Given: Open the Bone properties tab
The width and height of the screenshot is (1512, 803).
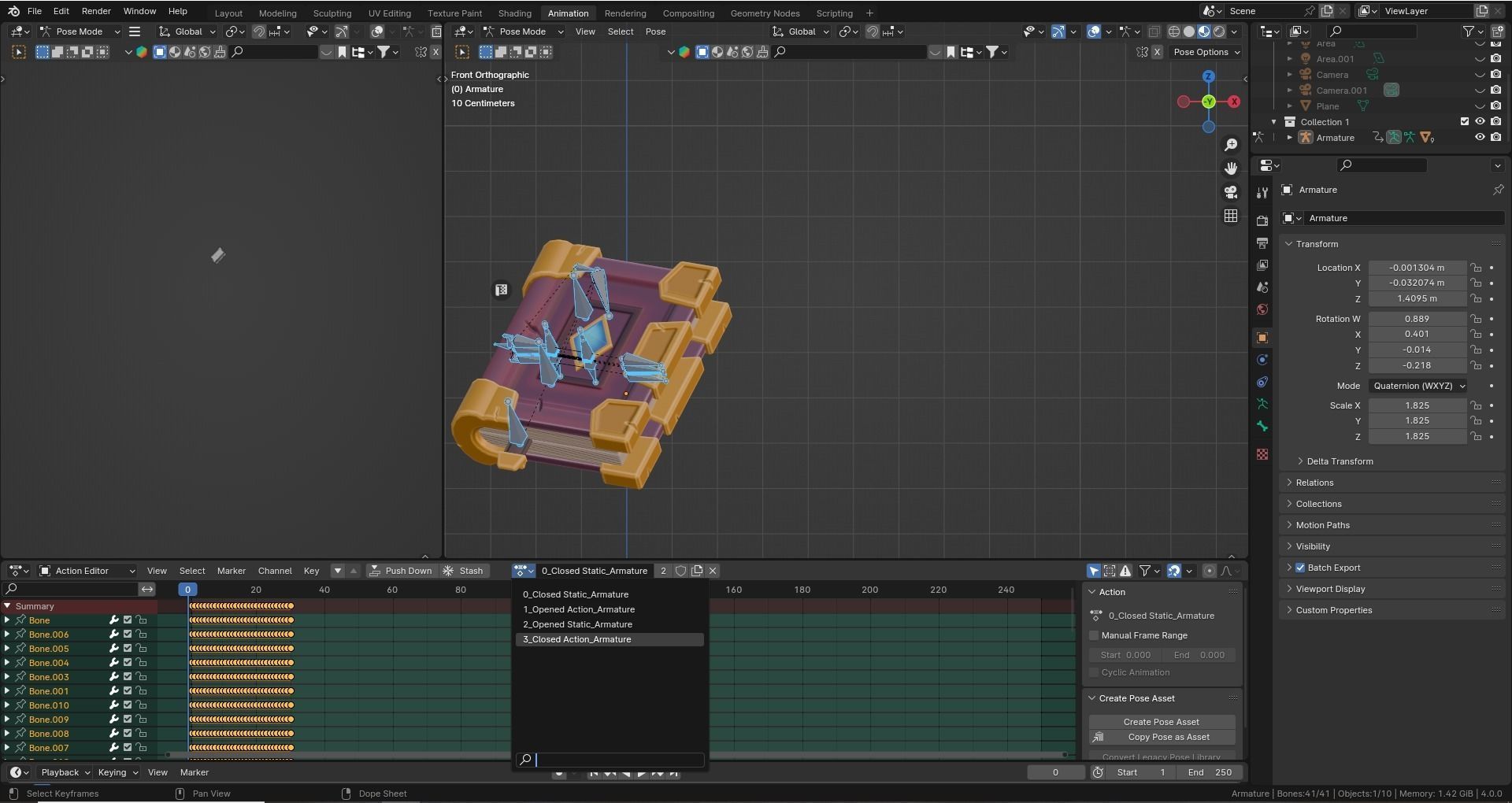Looking at the screenshot, I should 1262,426.
